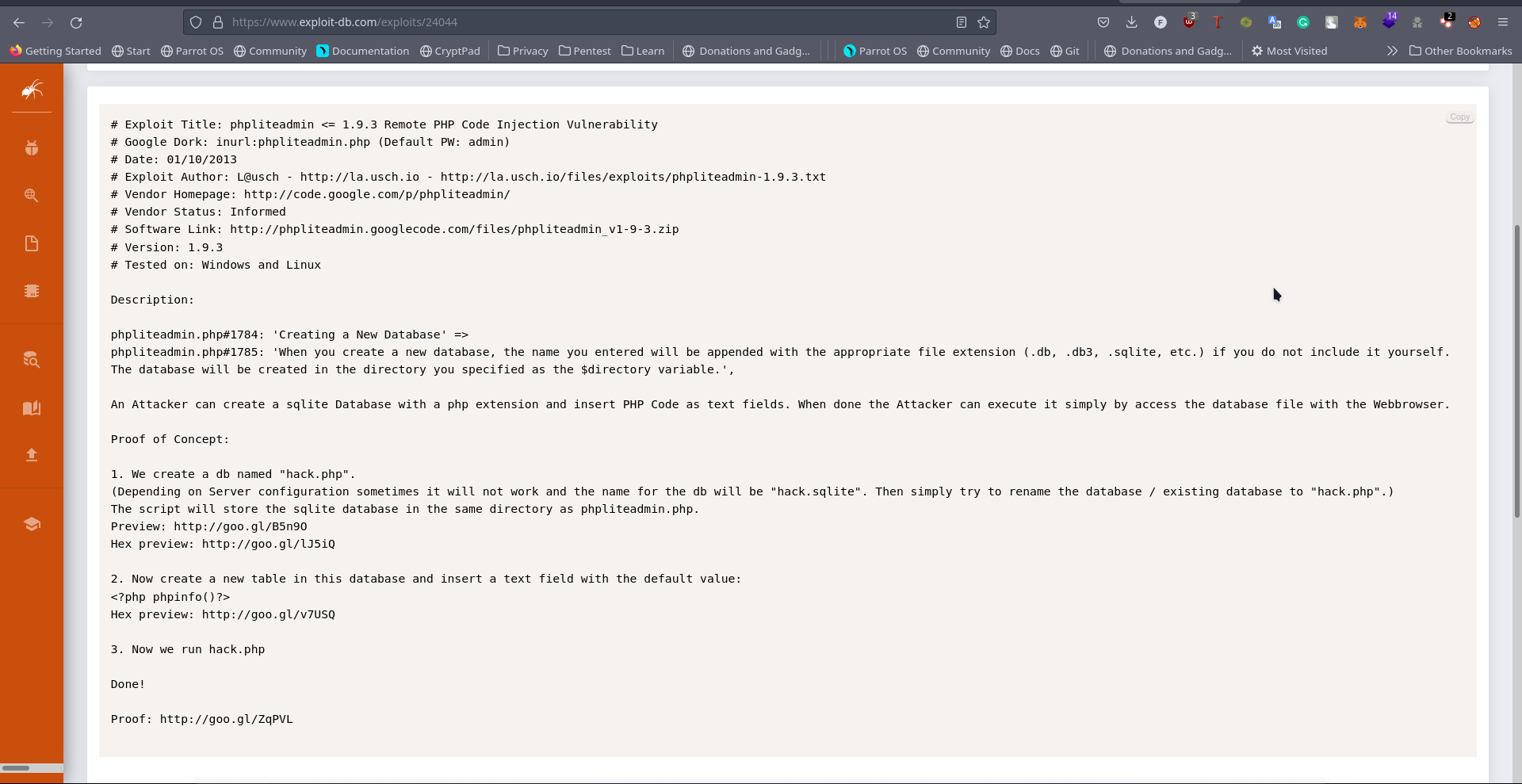Click the shield tracking protection icon
Screen dimensions: 1522x784
(x=196, y=22)
